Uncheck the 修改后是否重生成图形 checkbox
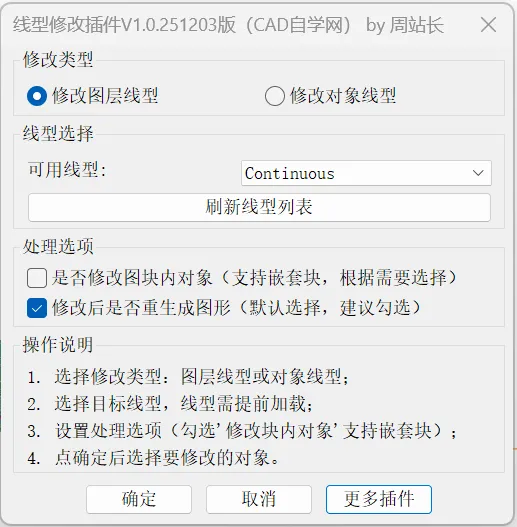 pos(37,308)
